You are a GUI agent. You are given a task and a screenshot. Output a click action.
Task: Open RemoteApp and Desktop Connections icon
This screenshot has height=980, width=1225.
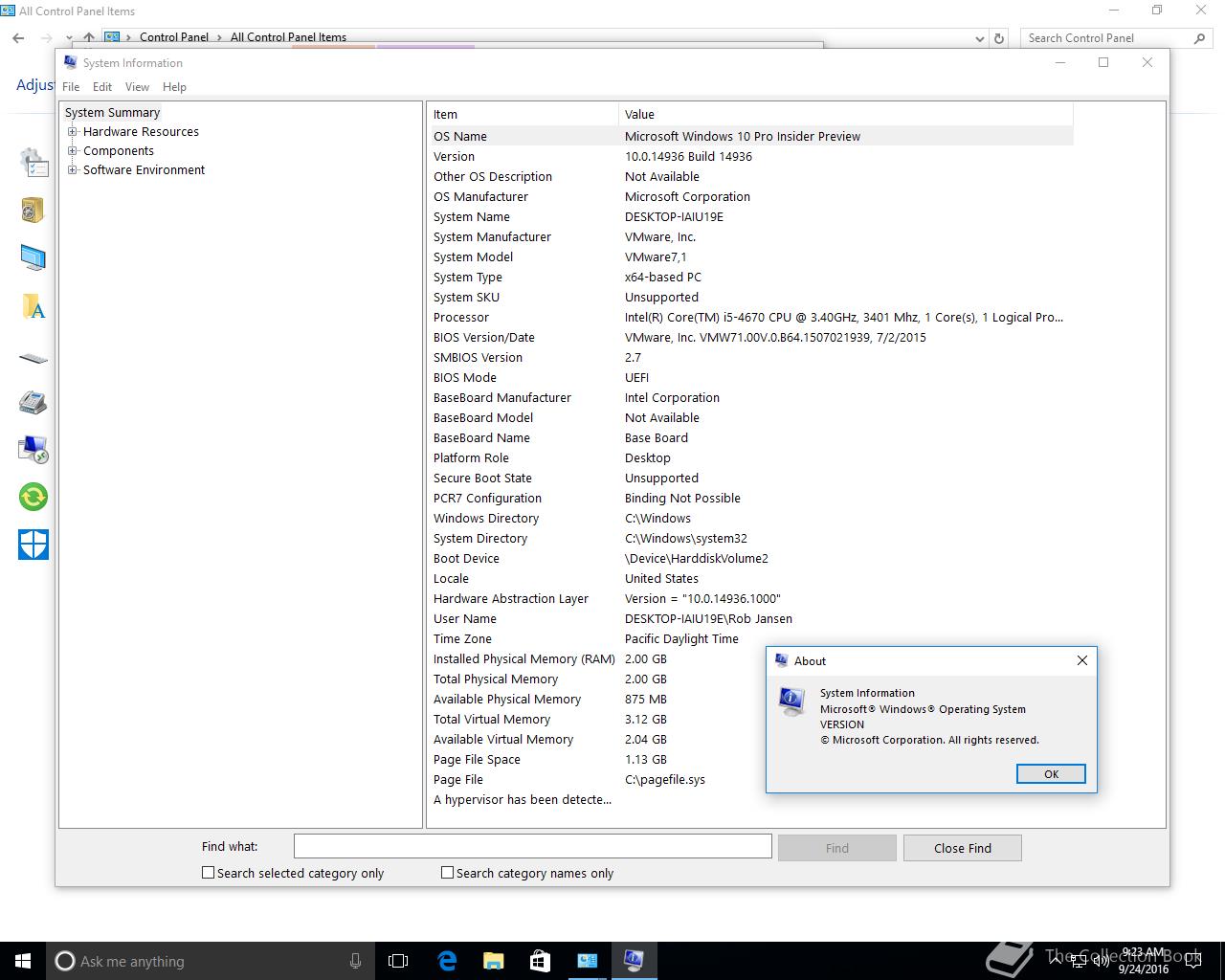tap(33, 449)
